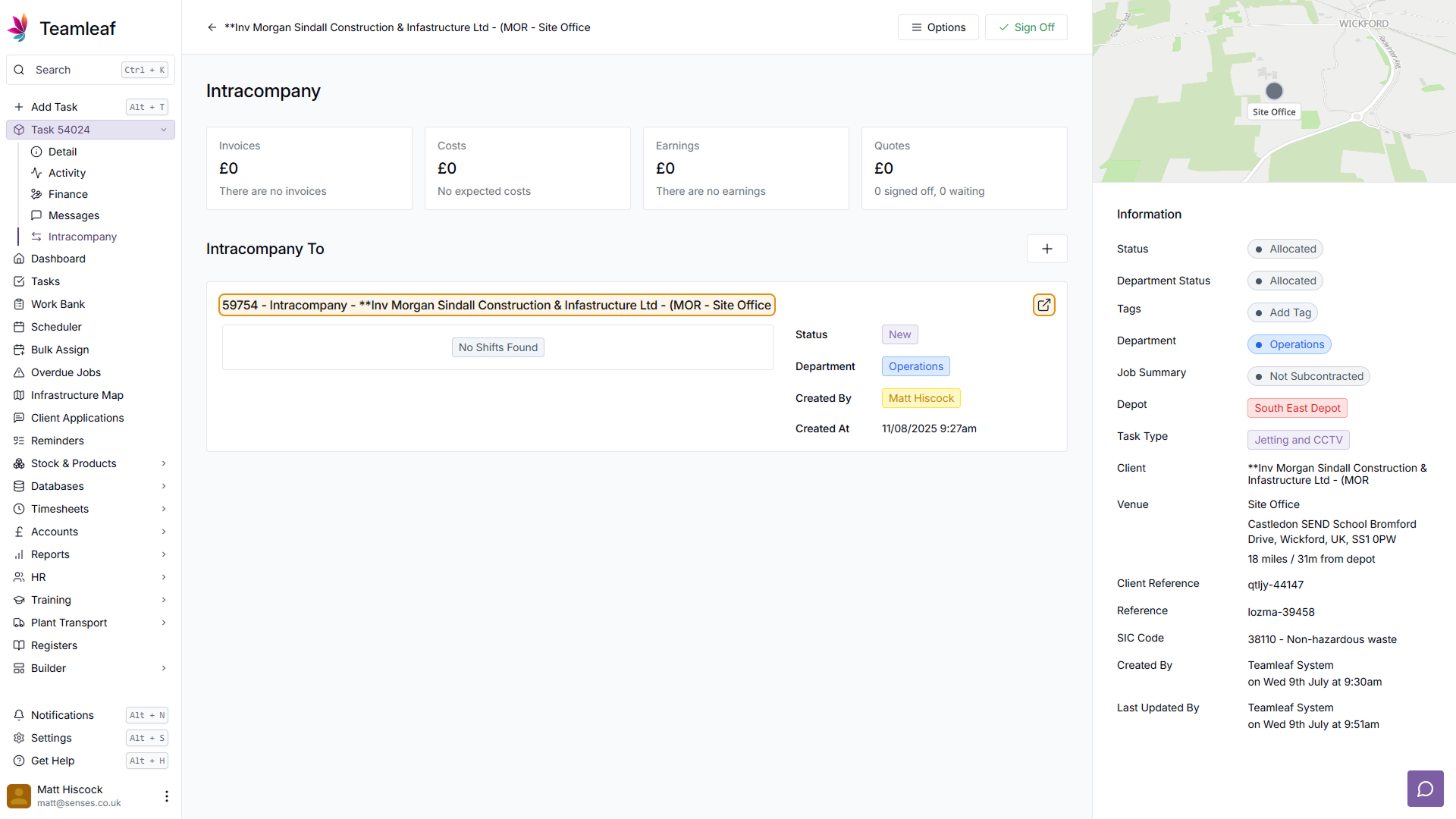Expand the Plant Transport menu
This screenshot has height=819, width=1456.
coord(164,623)
